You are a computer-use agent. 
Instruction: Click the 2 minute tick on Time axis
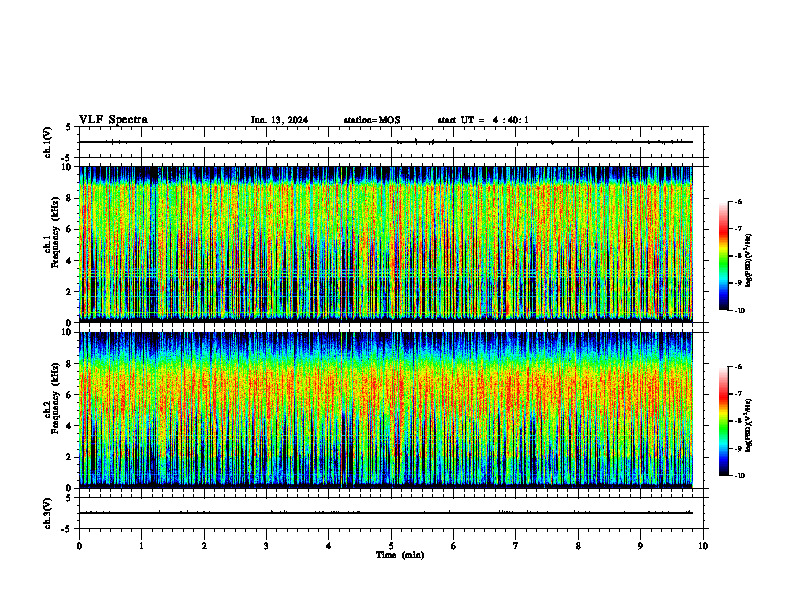click(204, 546)
